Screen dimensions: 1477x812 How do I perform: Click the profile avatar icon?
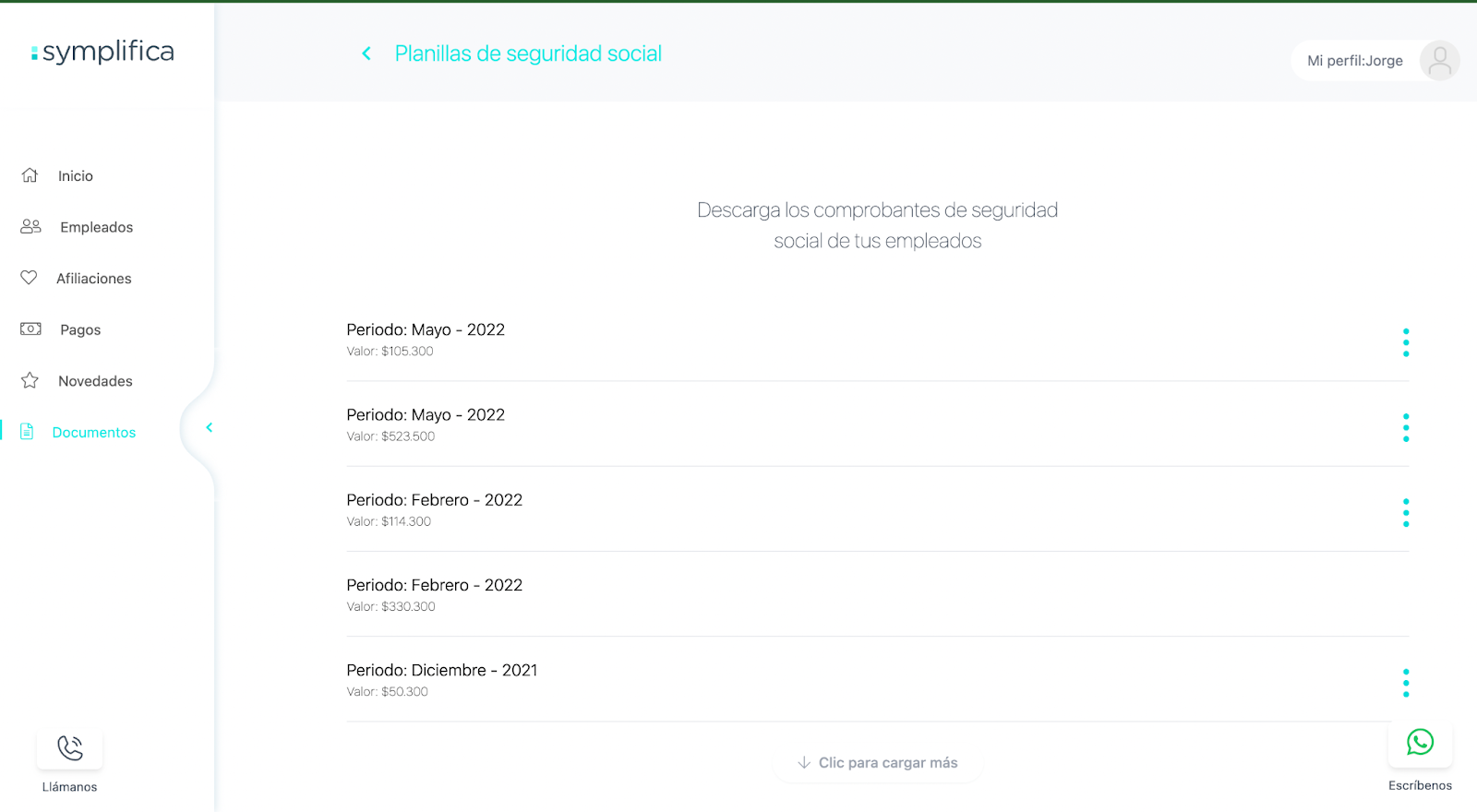(1439, 61)
